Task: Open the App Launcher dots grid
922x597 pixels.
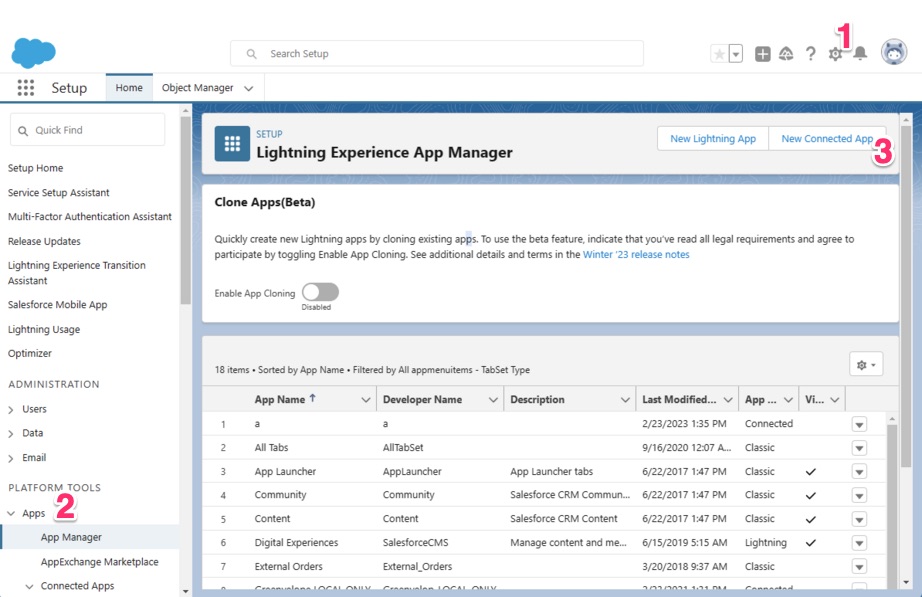Action: (x=26, y=88)
